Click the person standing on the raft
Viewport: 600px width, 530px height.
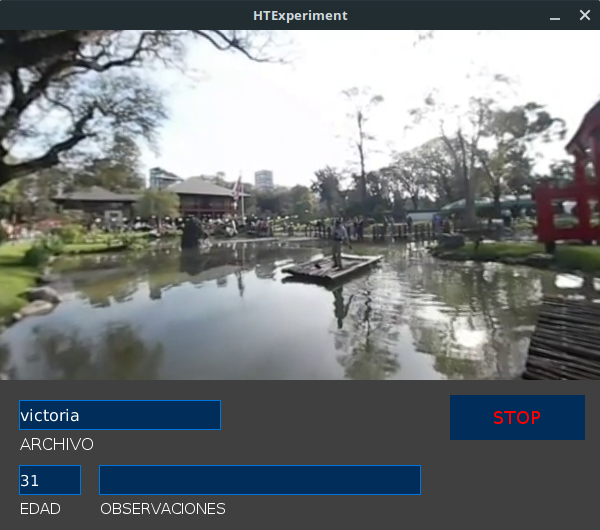point(339,242)
